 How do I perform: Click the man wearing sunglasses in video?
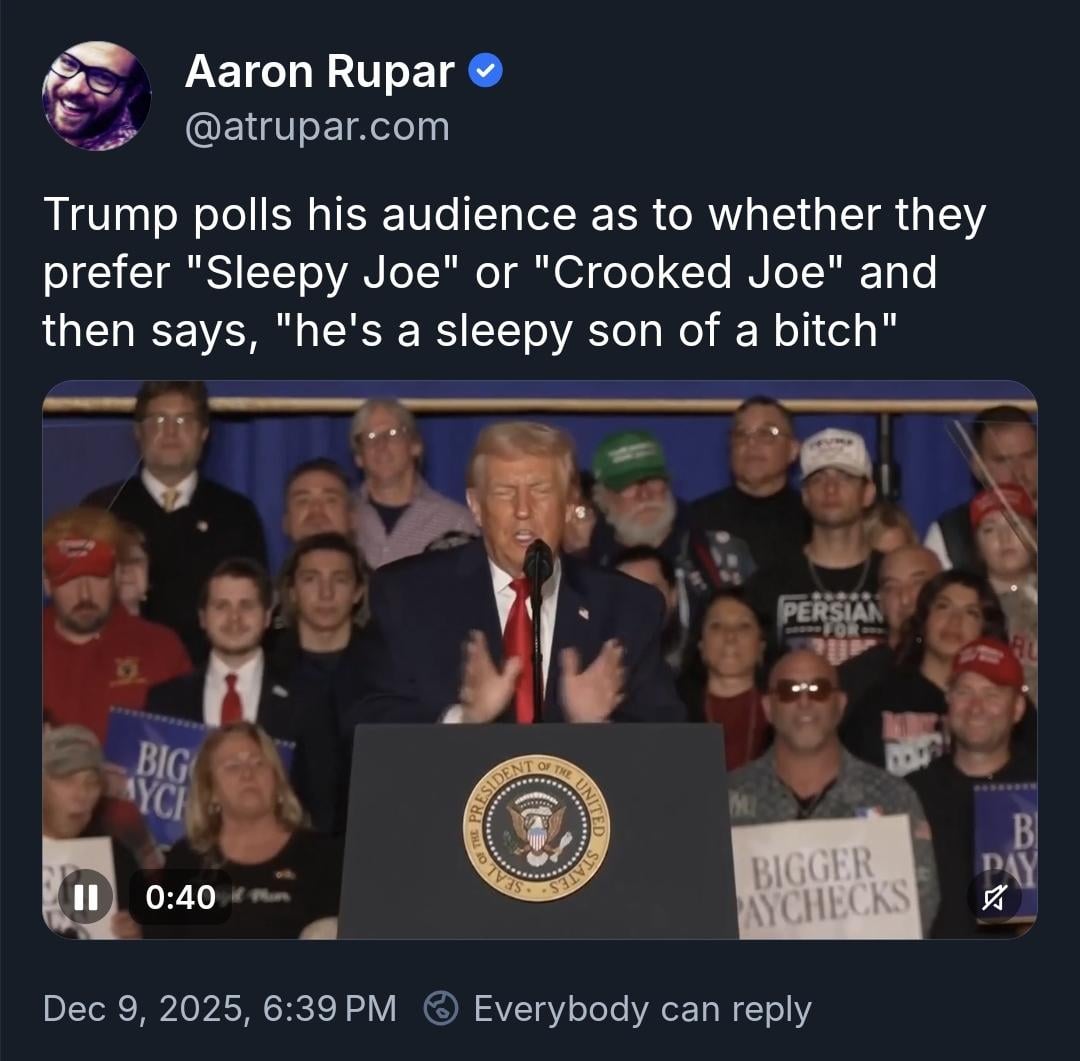pos(802,717)
